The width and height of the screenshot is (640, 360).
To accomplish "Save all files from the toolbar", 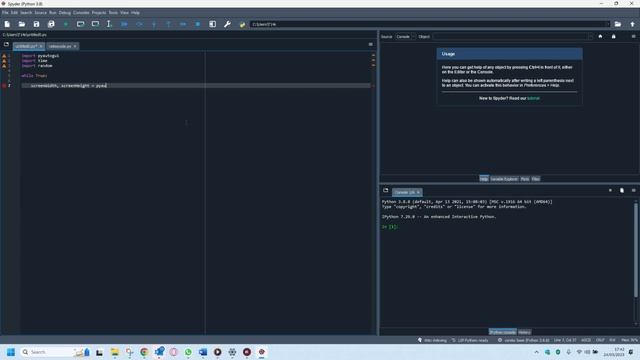I will (51, 24).
